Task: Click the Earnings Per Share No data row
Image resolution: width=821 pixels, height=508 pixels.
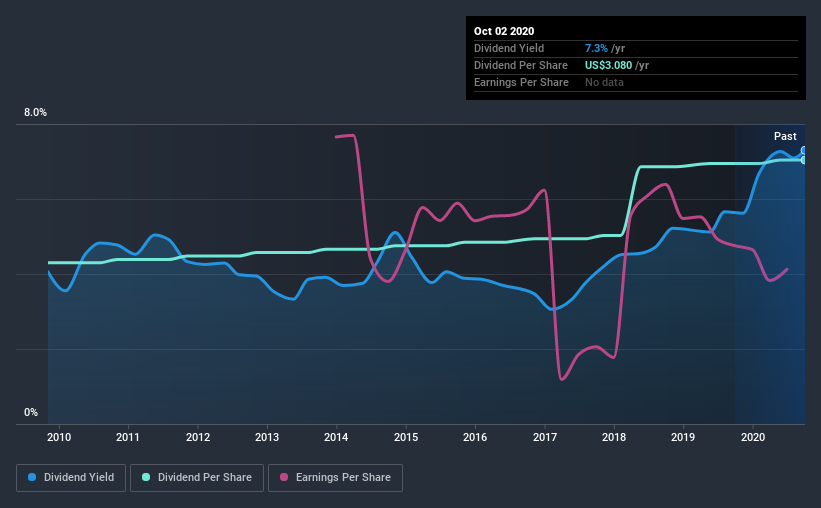Action: pos(636,82)
